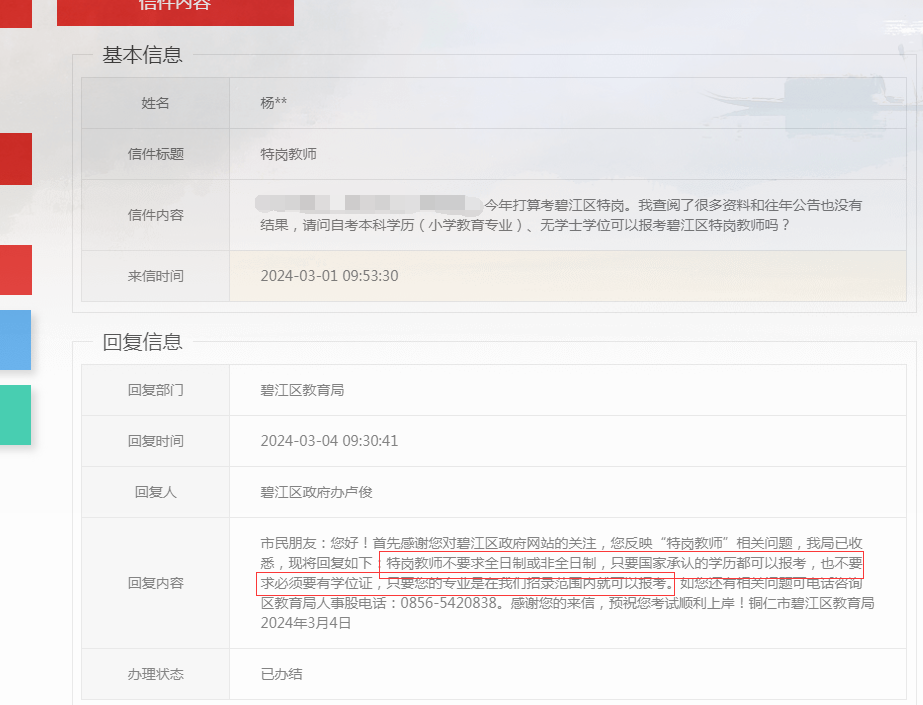Click the 回复部门 row label
This screenshot has height=705, width=923.
[155, 390]
